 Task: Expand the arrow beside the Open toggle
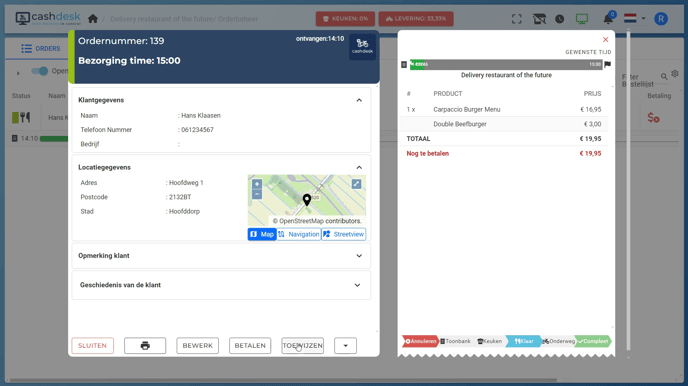(x=18, y=73)
